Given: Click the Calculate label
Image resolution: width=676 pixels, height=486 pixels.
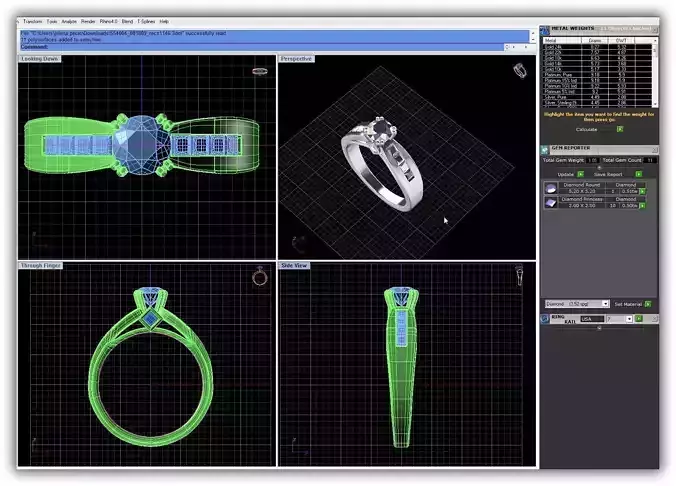Looking at the screenshot, I should point(586,129).
